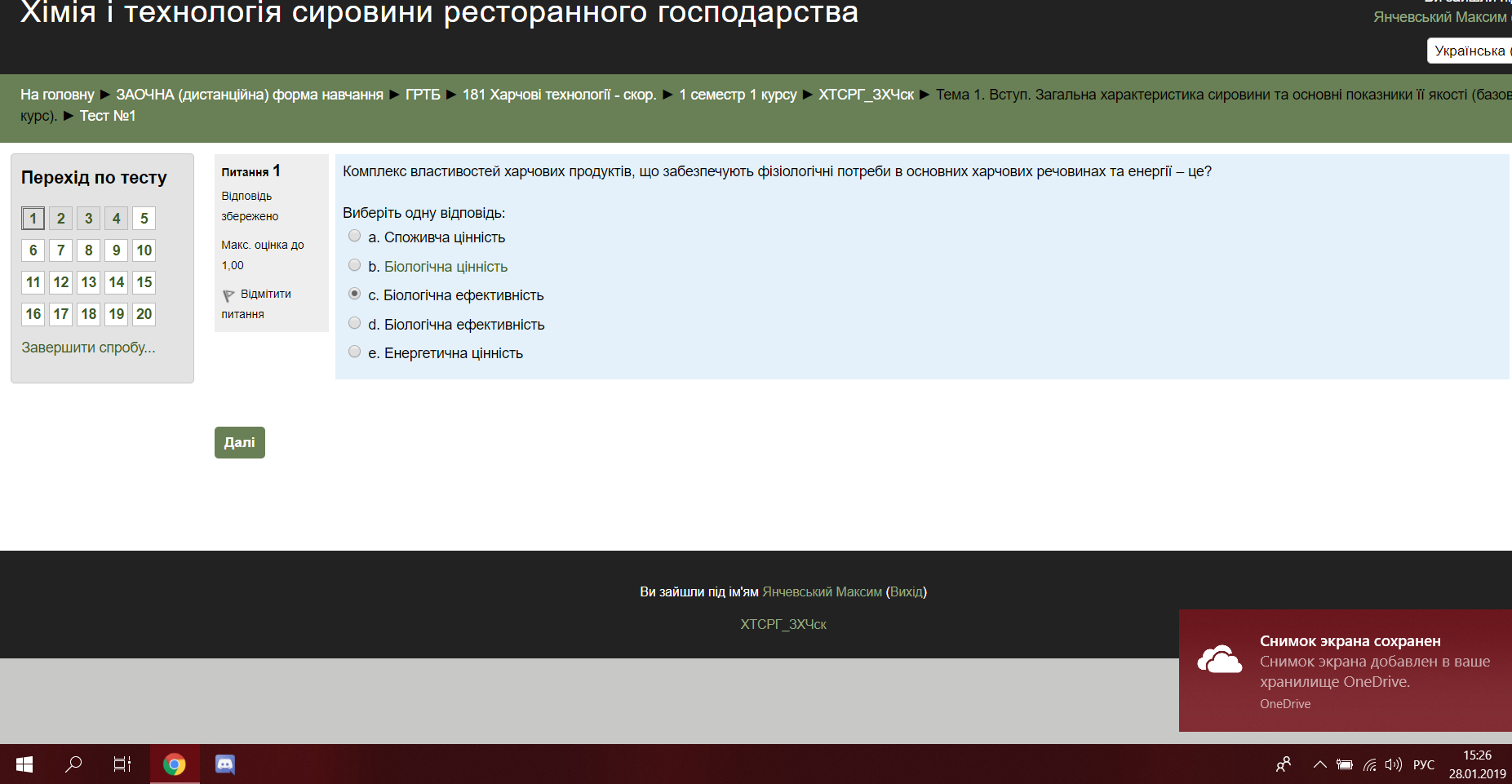1512x784 pixels.
Task: Open the volume control in the system tray
Action: pyautogui.click(x=1394, y=764)
